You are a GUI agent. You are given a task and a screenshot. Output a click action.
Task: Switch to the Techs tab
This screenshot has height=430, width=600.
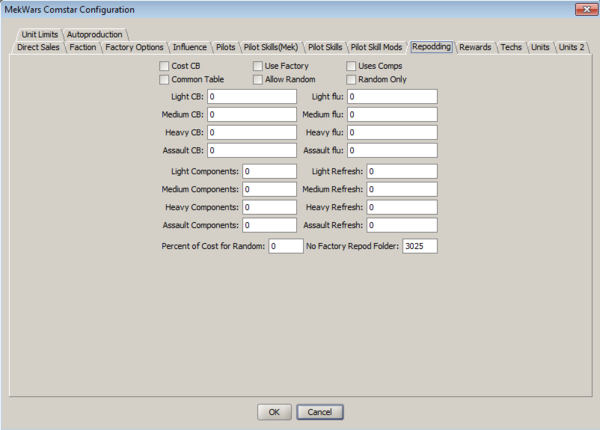click(x=511, y=47)
